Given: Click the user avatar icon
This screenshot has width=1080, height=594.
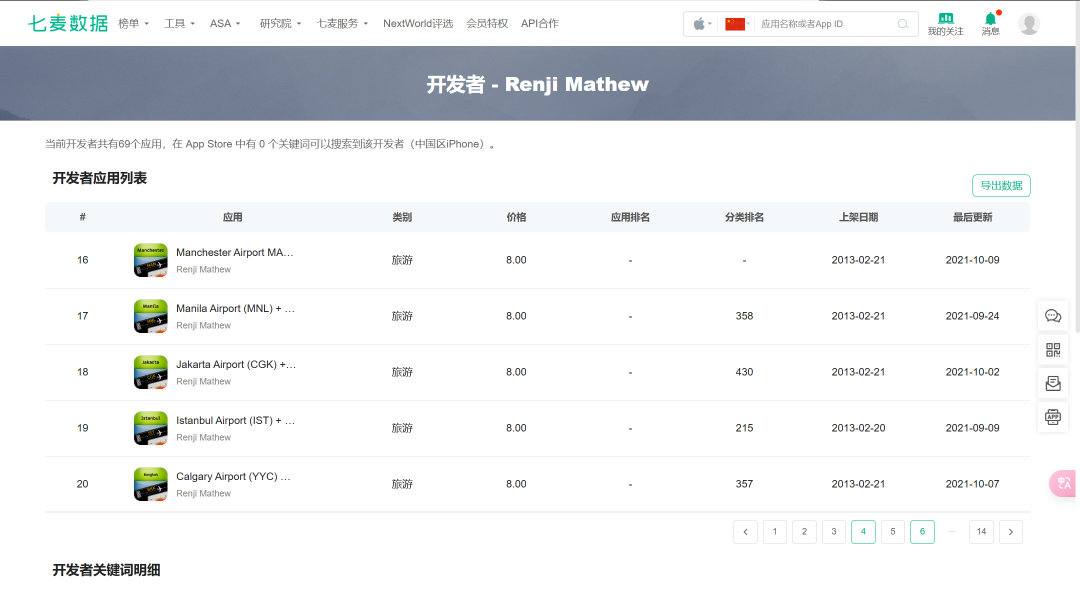Looking at the screenshot, I should [1029, 24].
